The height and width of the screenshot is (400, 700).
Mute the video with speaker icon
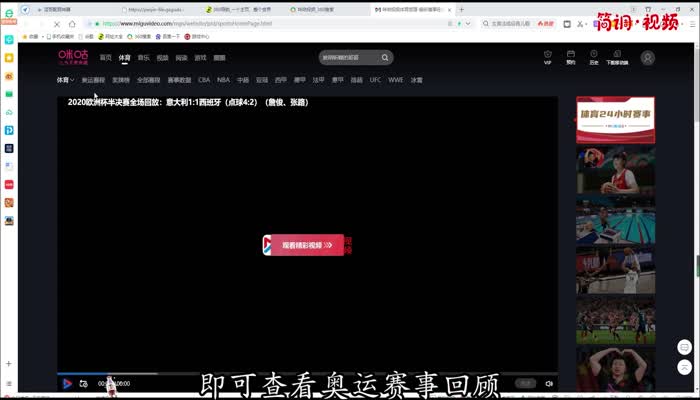549,383
